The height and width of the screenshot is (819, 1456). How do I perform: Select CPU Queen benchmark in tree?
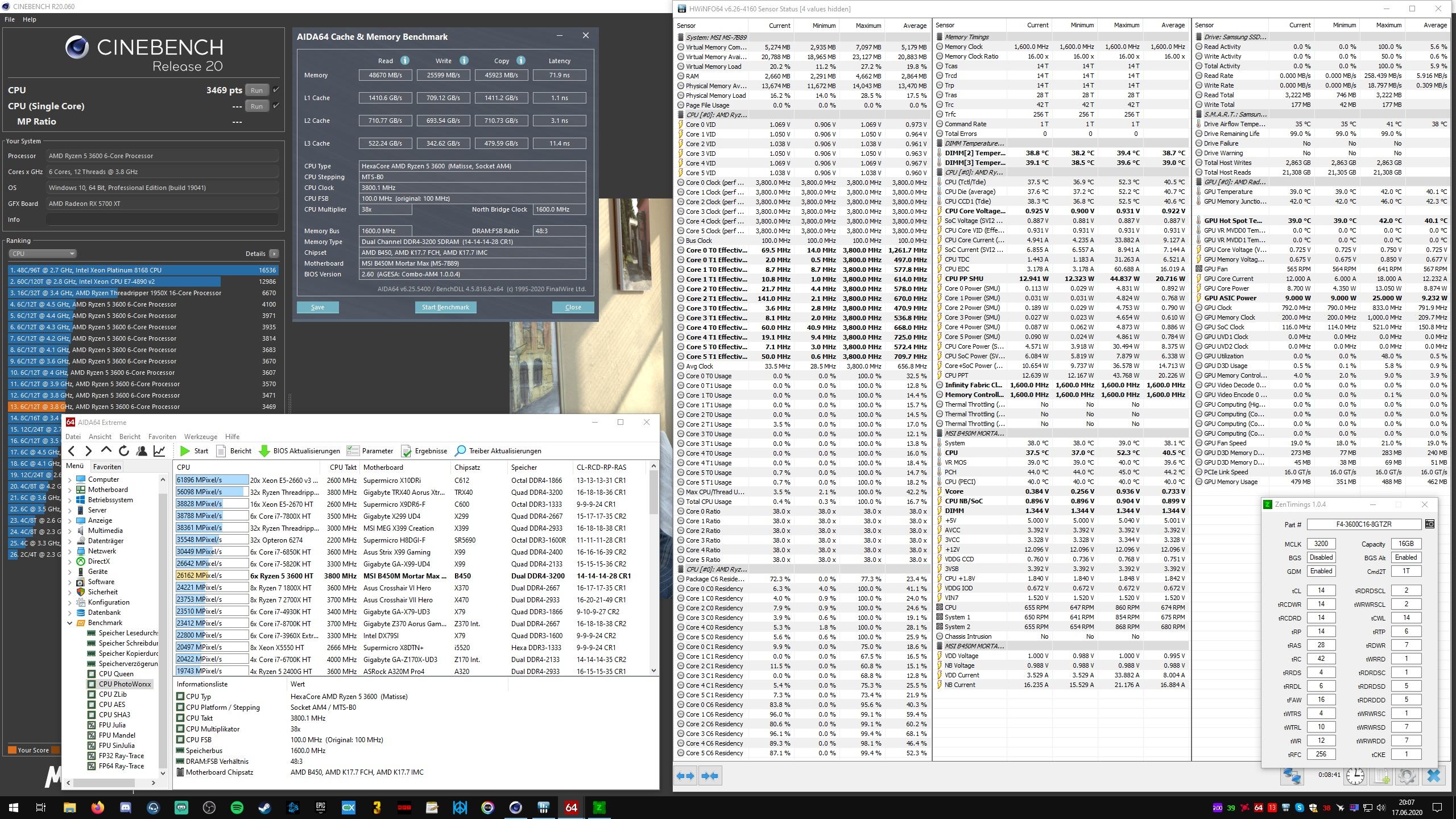[115, 674]
